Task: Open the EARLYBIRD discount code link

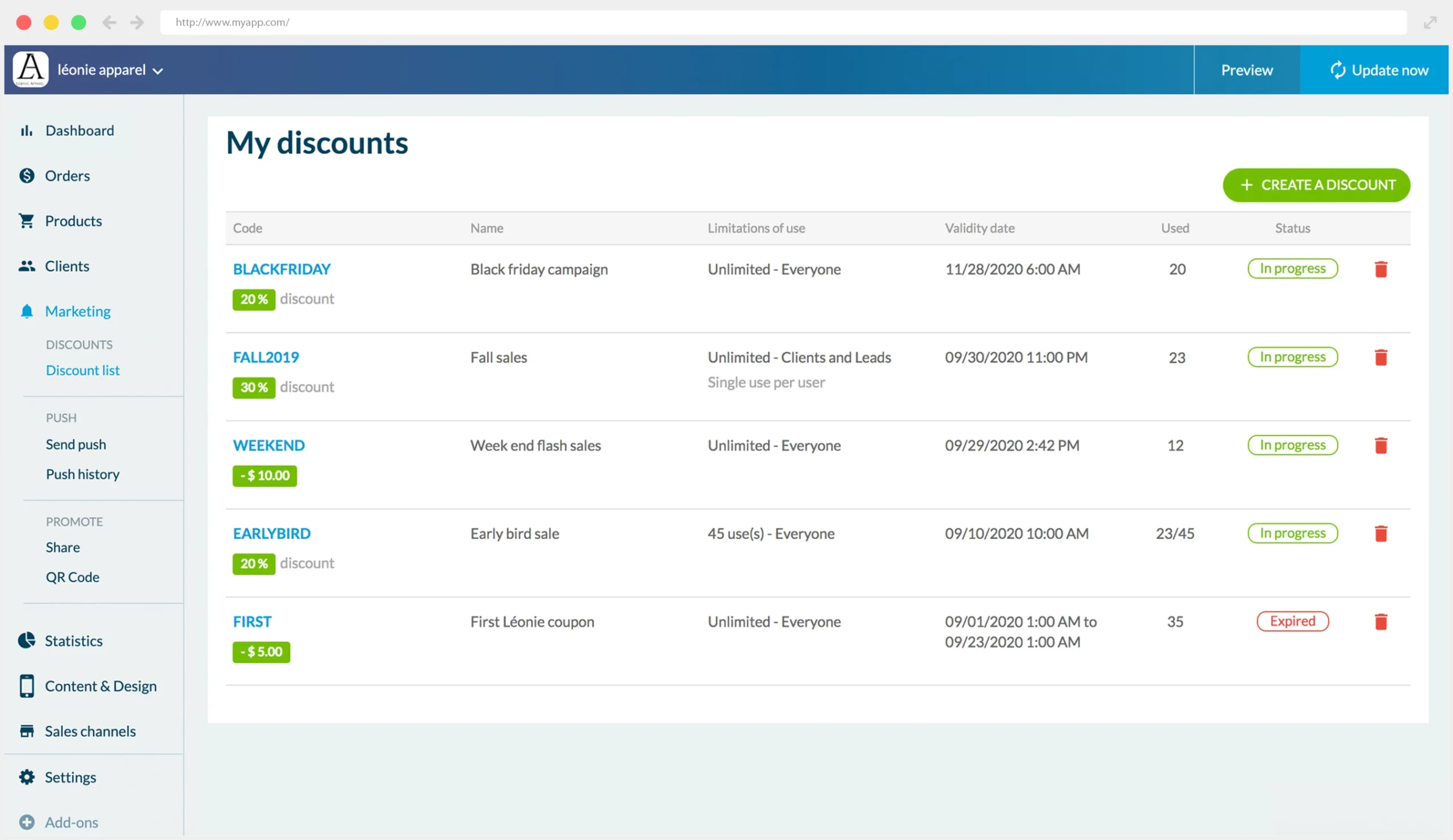Action: coord(271,534)
